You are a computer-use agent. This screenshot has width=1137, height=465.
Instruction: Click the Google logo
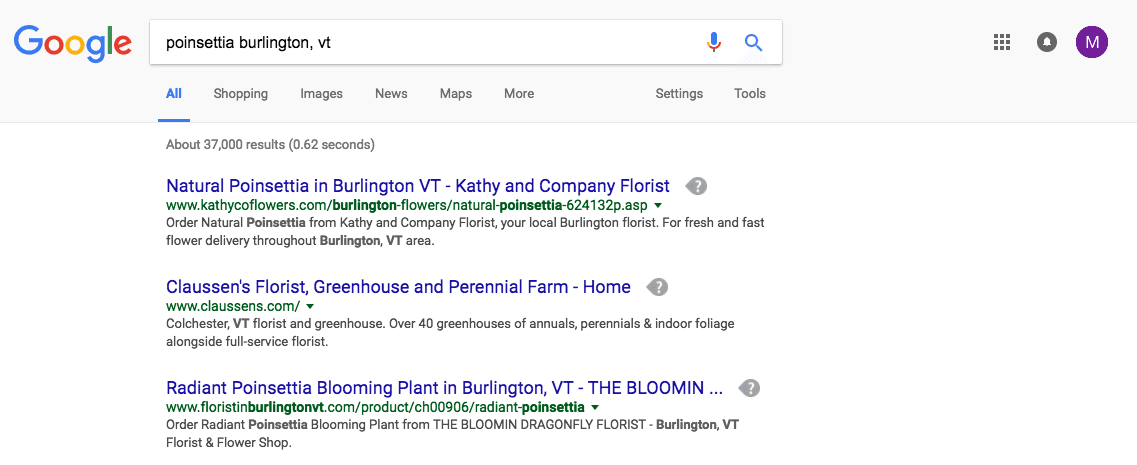(x=72, y=42)
